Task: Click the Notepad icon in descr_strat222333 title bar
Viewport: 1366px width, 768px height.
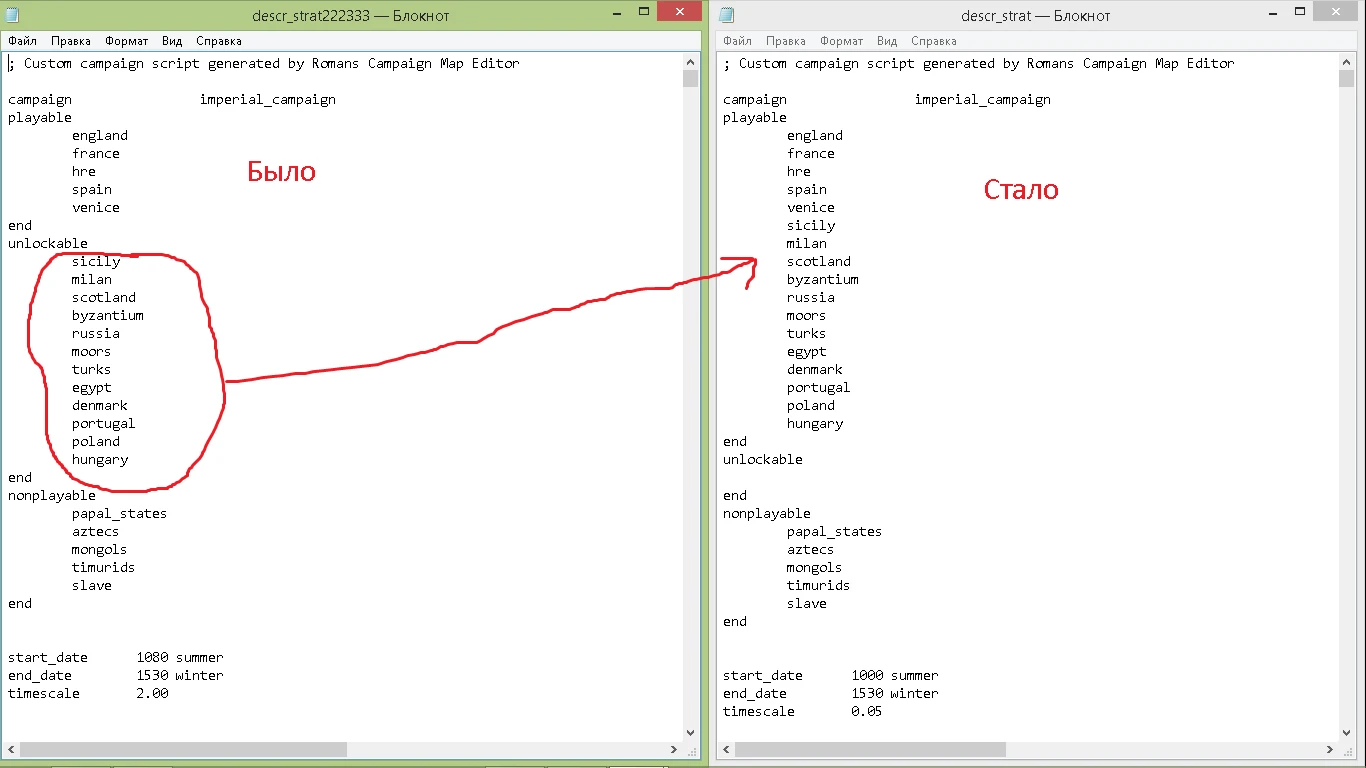Action: point(14,15)
